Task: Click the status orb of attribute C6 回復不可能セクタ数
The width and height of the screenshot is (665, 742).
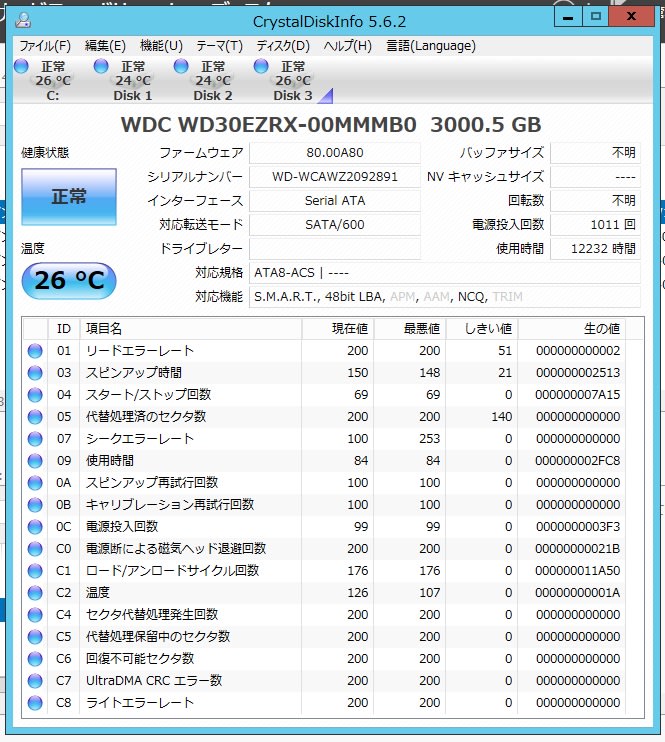Action: coord(35,659)
